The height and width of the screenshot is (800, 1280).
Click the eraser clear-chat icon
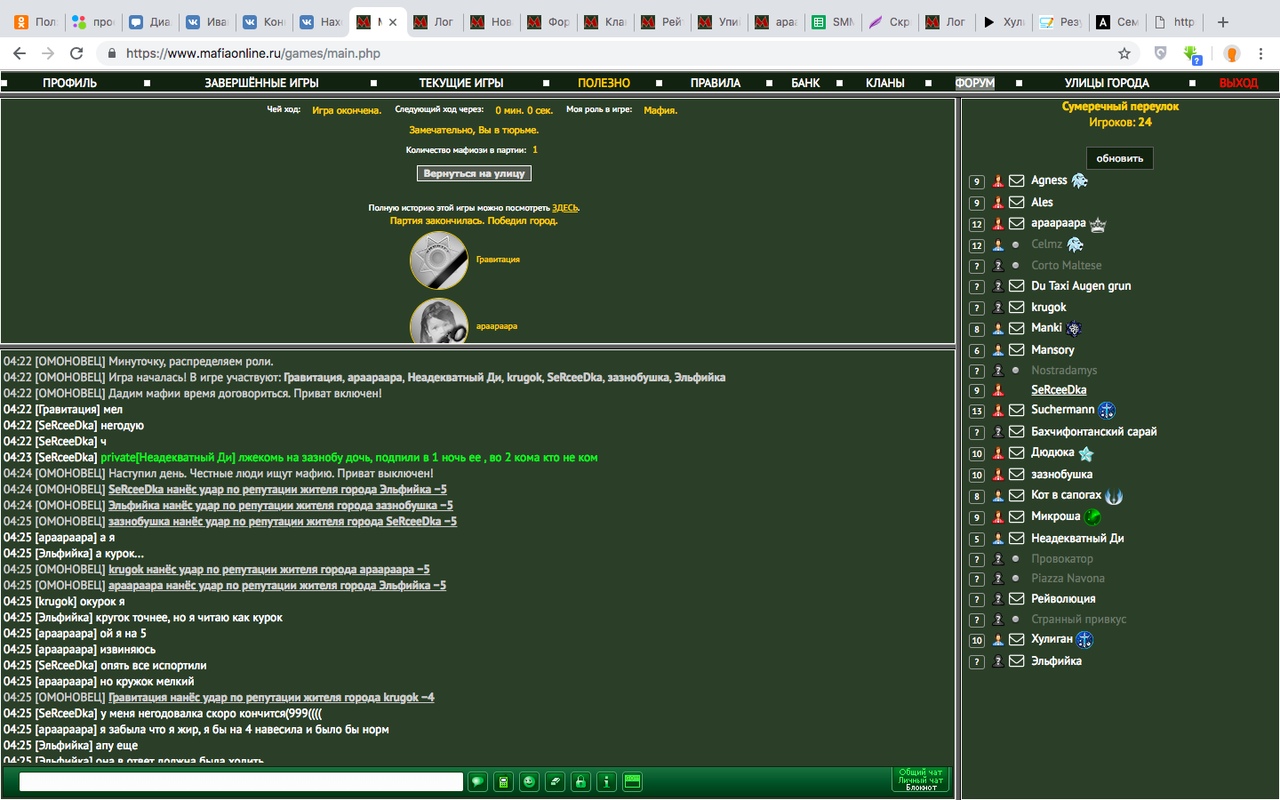pos(555,782)
